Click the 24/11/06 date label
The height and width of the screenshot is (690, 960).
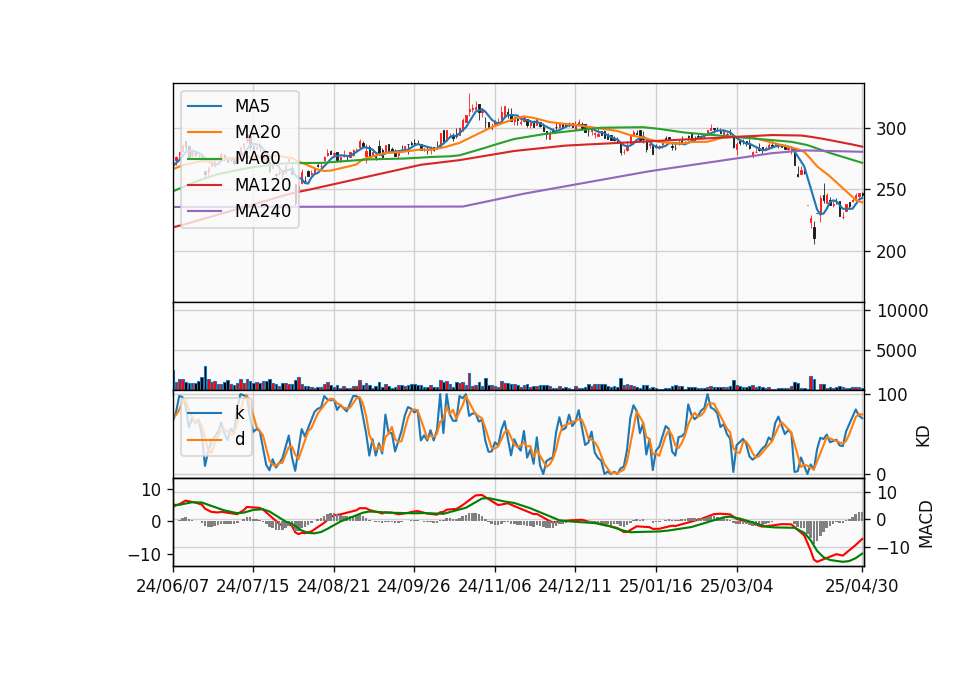(494, 586)
